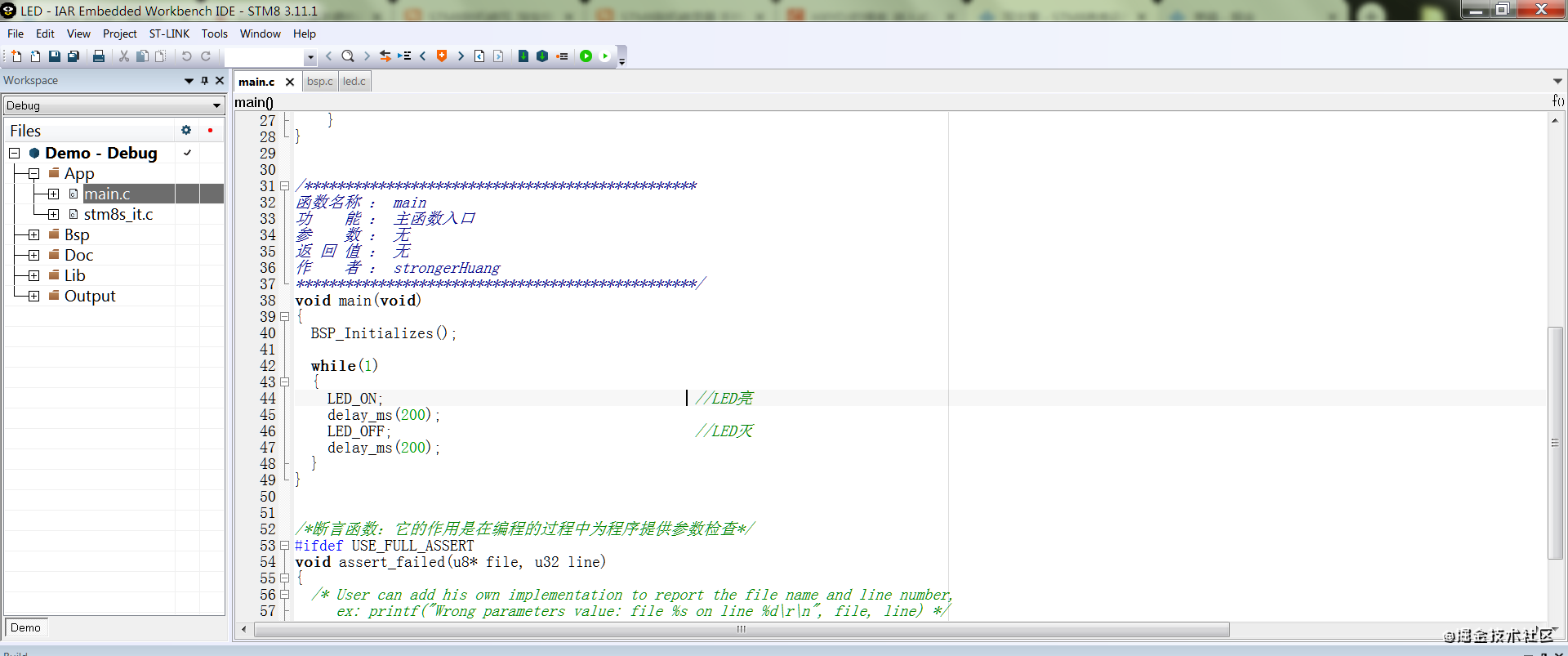Open the ST-LINK menu
The height and width of the screenshot is (656, 1568).
point(169,33)
